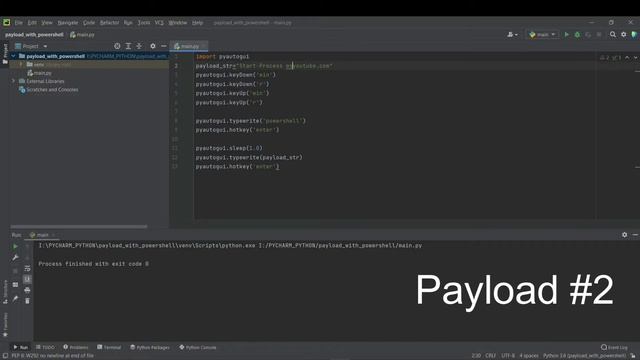Open the Code menu
This screenshot has height=360, width=640.
89,23
